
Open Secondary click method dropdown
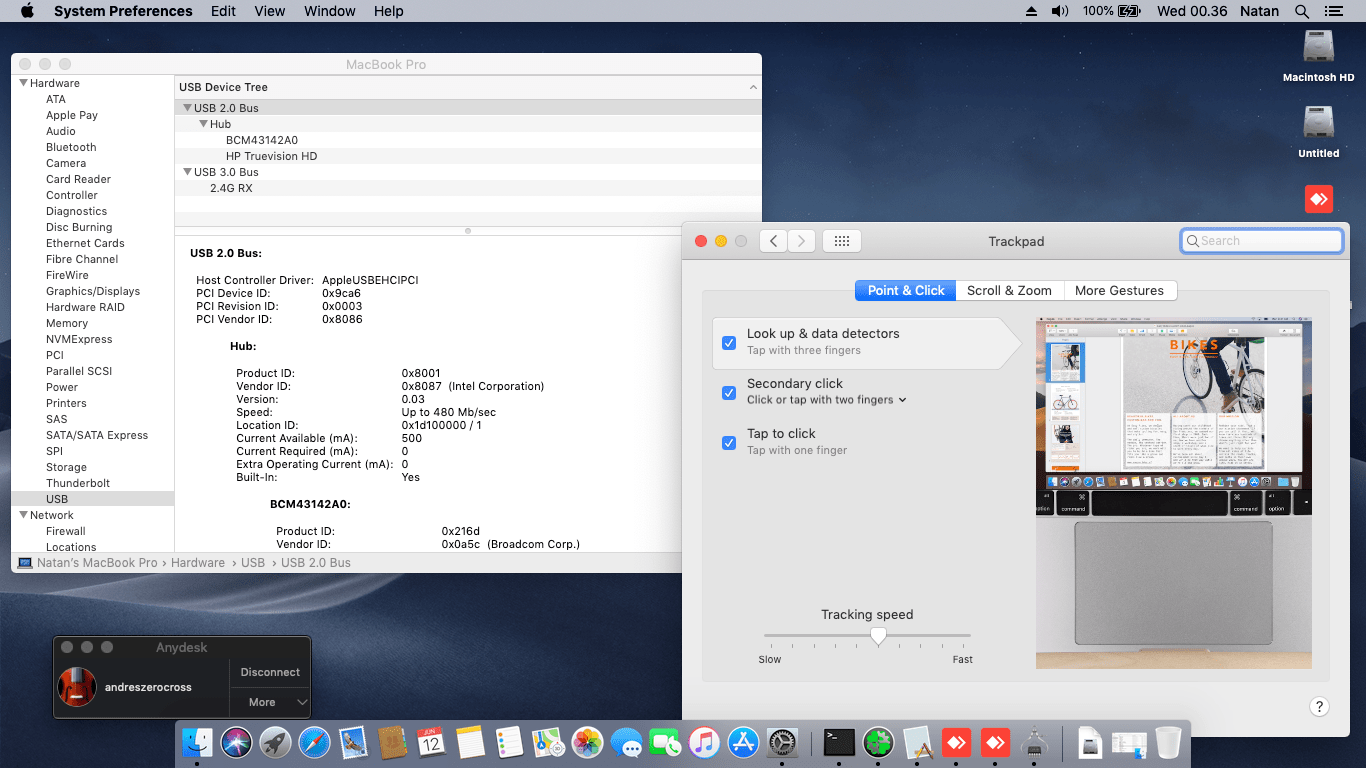click(x=827, y=400)
